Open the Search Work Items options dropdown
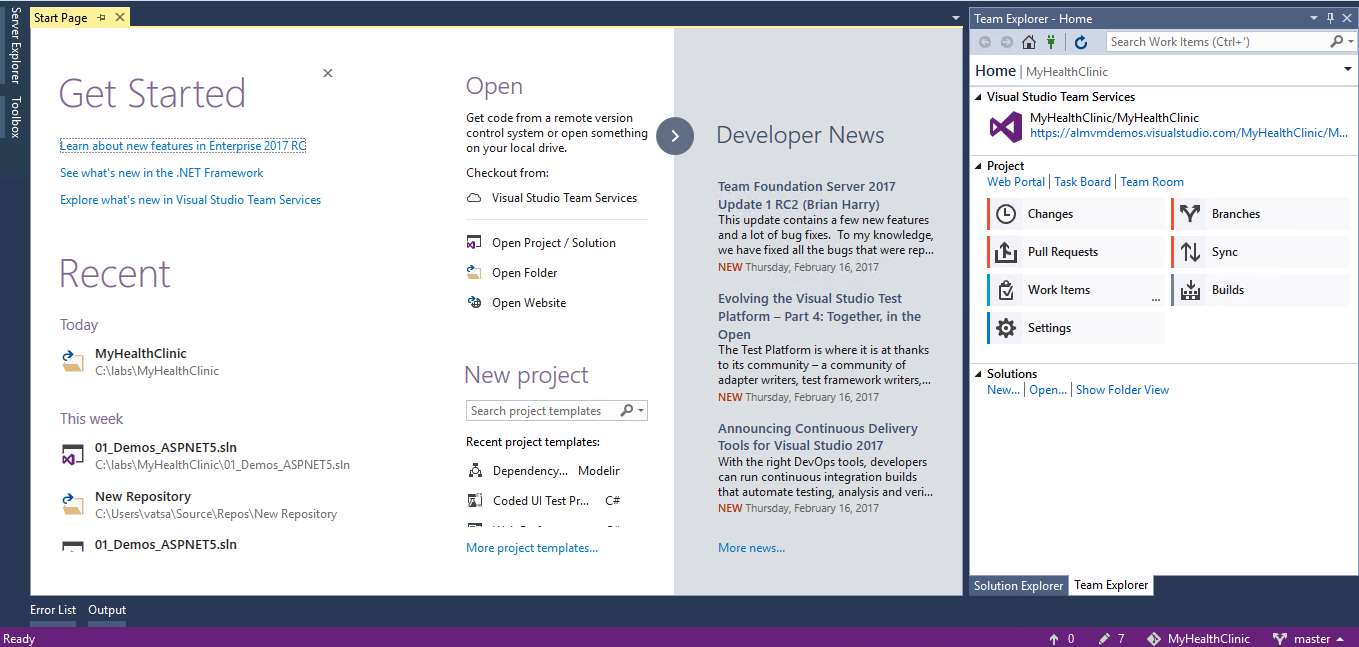The height and width of the screenshot is (647, 1359). tap(1351, 42)
